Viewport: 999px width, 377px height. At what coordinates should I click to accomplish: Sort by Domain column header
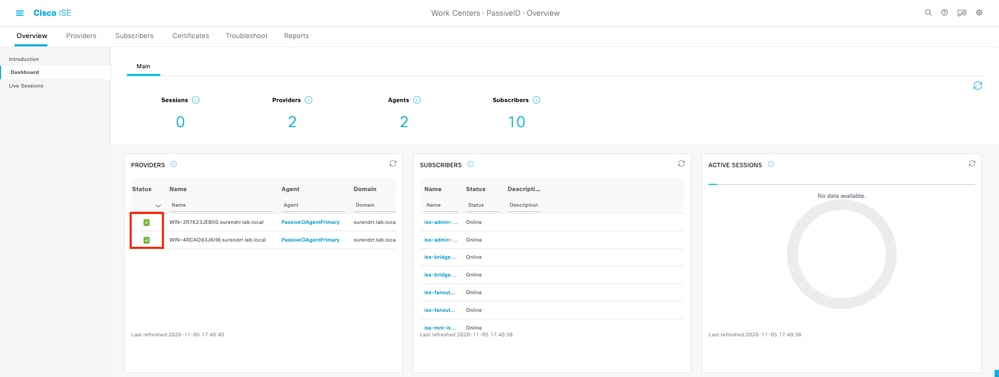tap(365, 189)
